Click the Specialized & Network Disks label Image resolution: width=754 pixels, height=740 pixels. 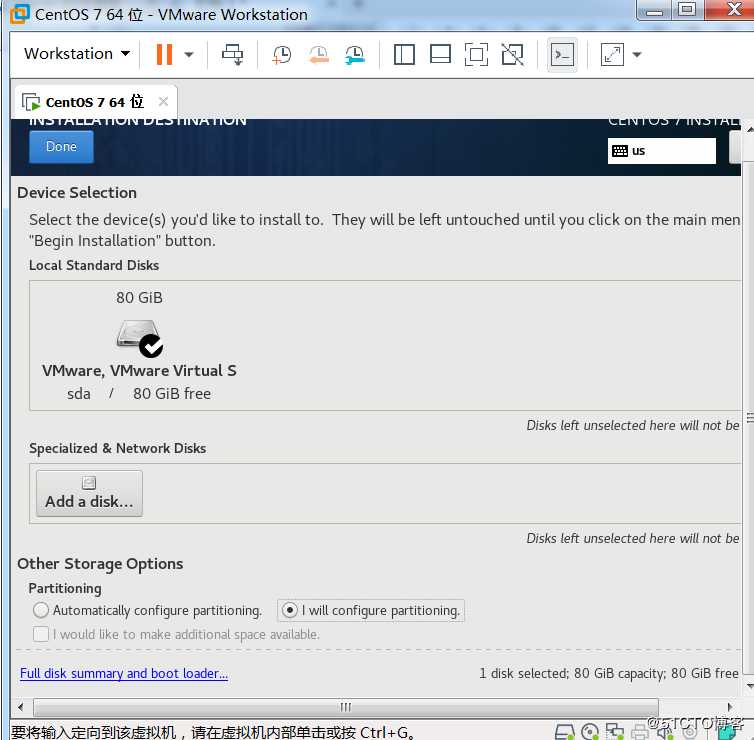click(117, 448)
